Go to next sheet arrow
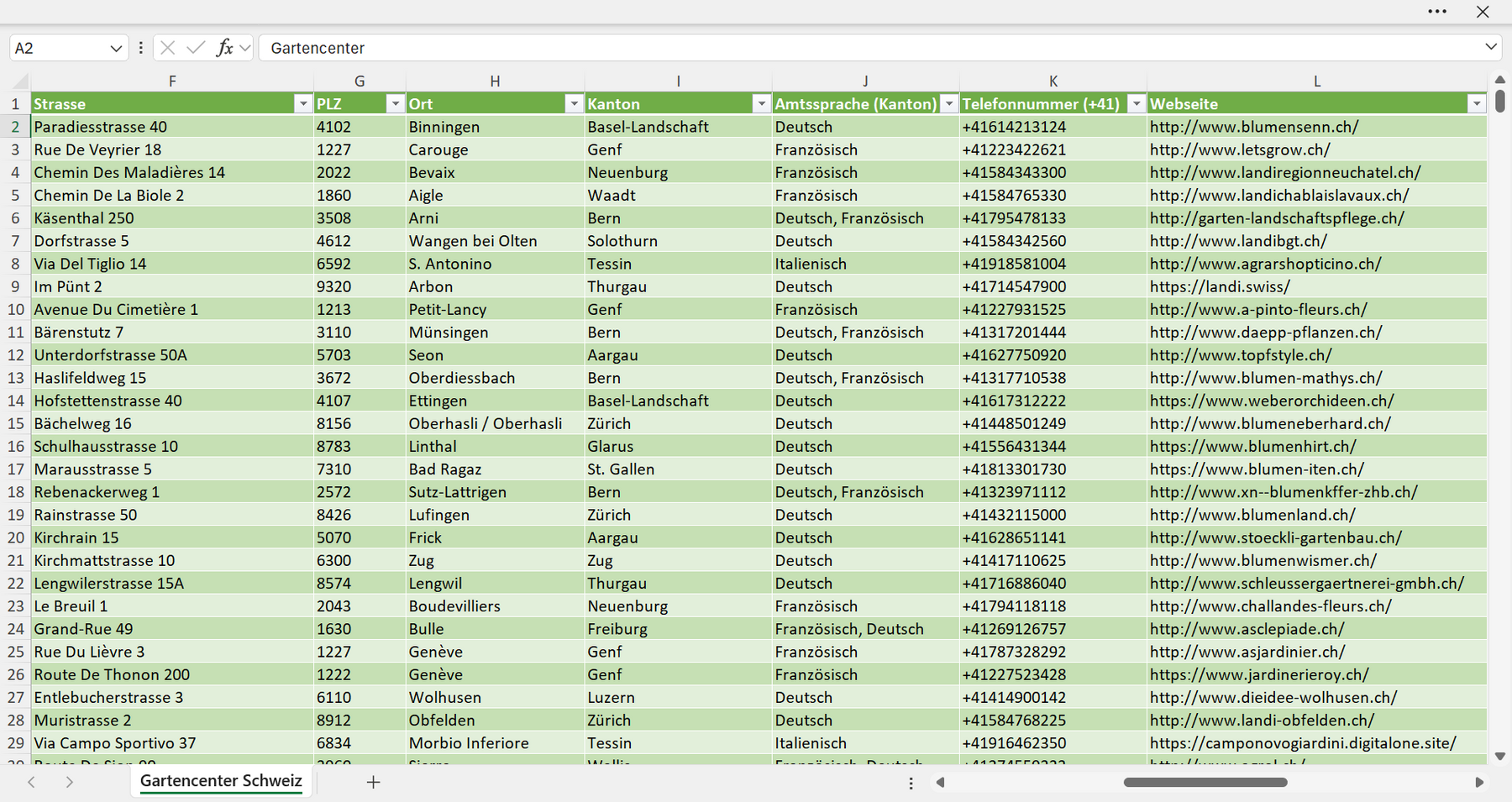 click(x=70, y=782)
